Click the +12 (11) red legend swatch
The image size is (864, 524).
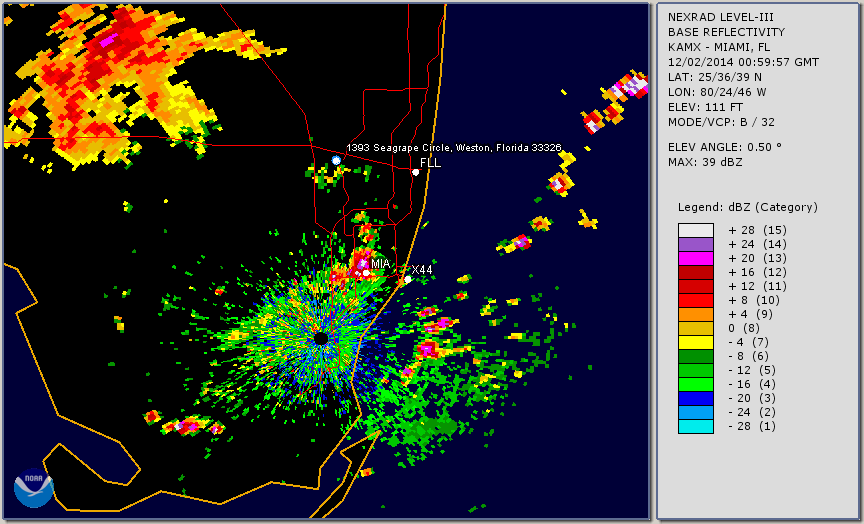(696, 287)
